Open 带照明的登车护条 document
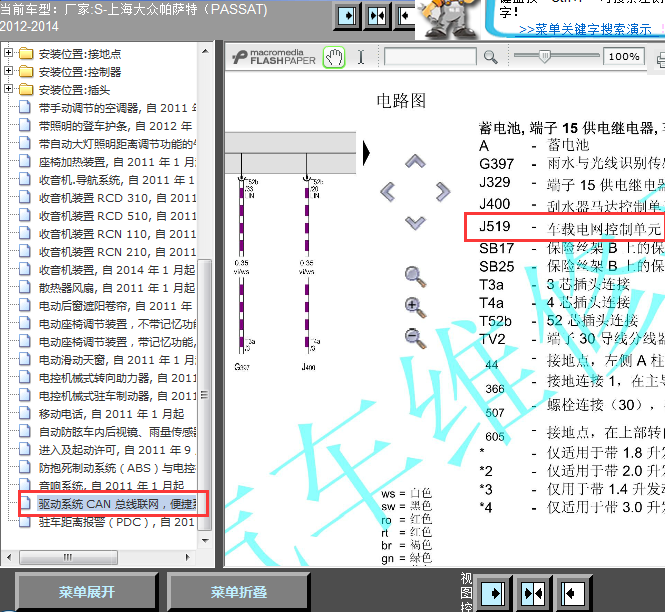Viewport: 665px width, 612px height. pos(115,126)
